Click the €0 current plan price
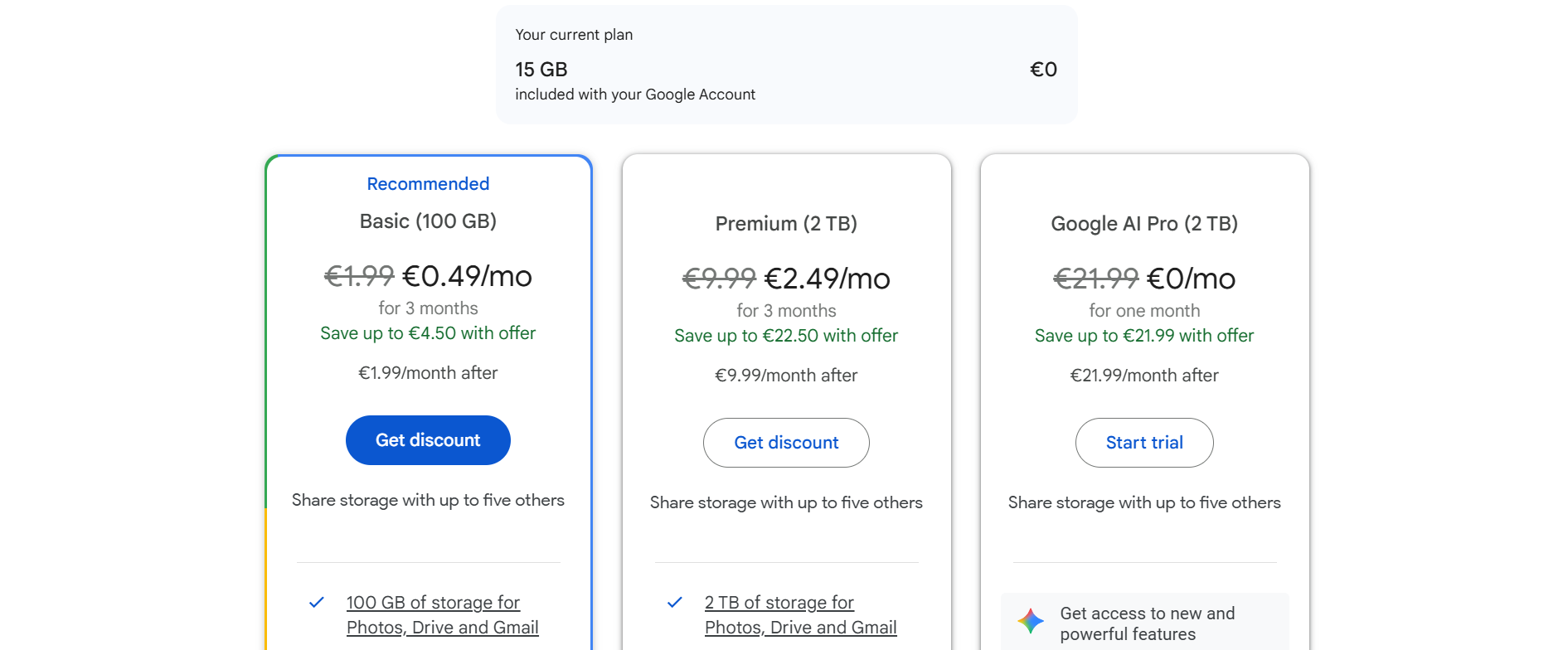 click(x=1042, y=70)
